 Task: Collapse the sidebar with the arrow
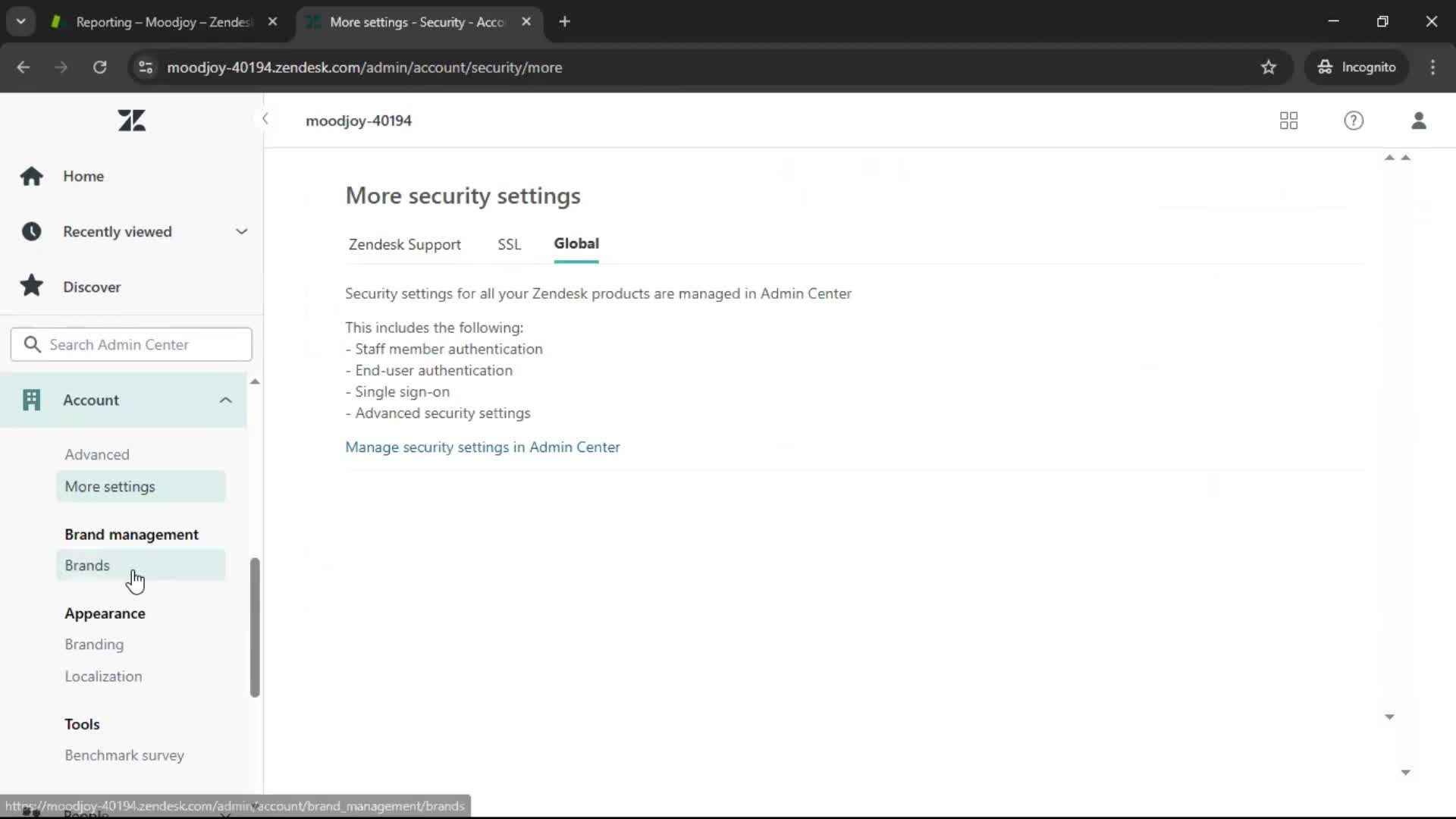265,119
